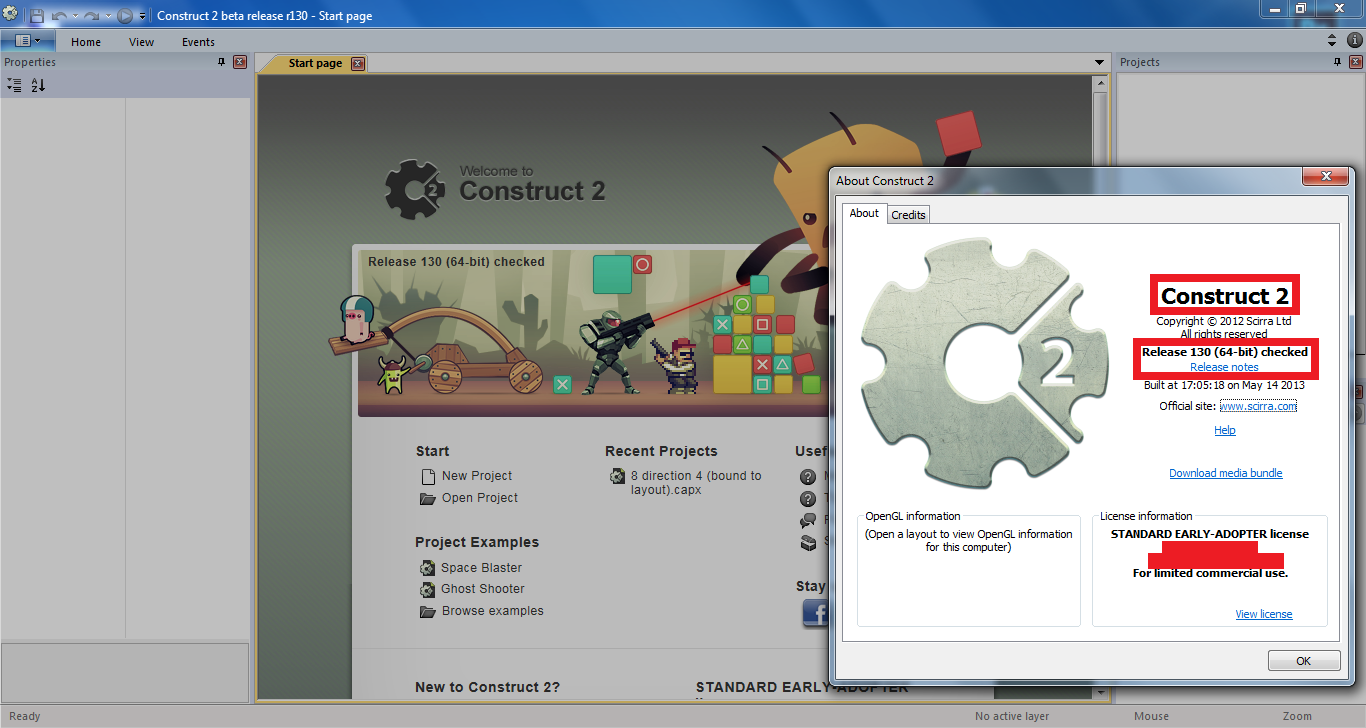
Task: Click the View license link
Action: tap(1264, 614)
